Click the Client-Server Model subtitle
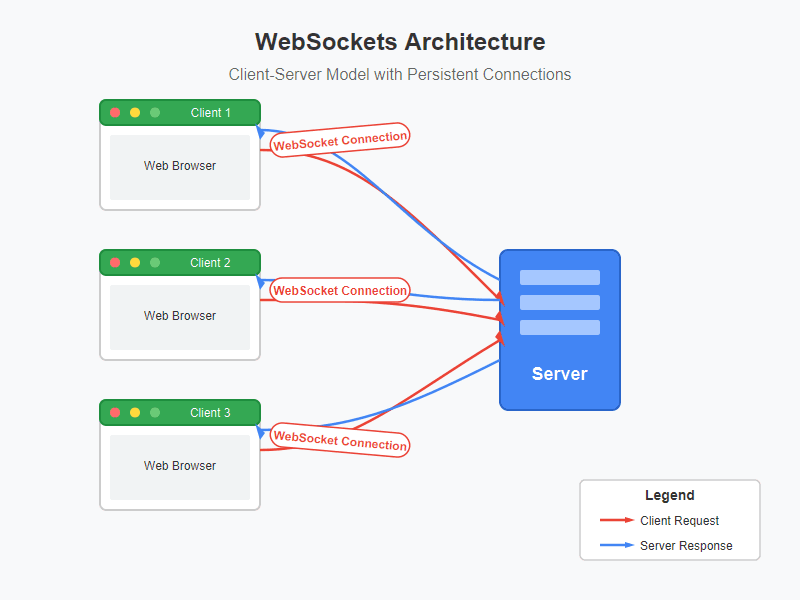 coord(399,74)
